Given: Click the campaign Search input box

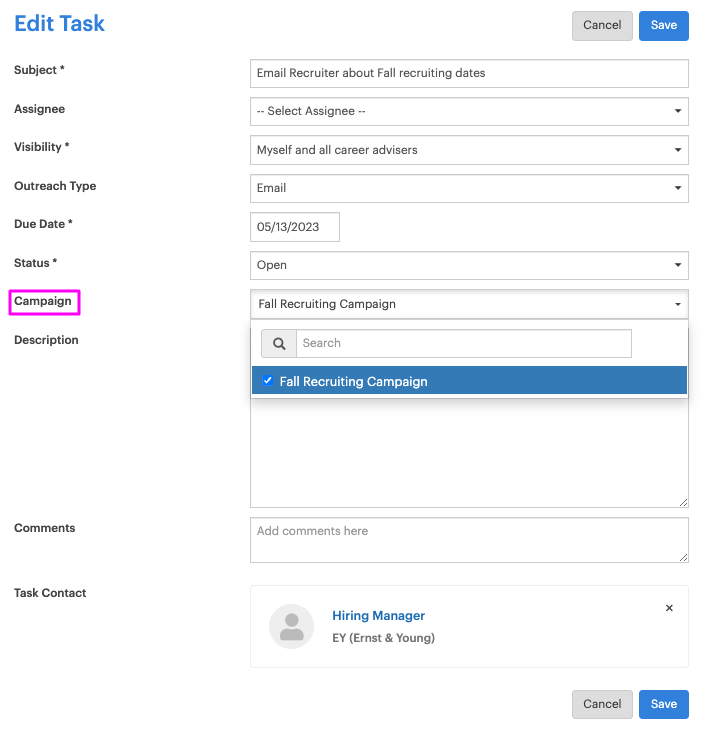Looking at the screenshot, I should click(464, 344).
